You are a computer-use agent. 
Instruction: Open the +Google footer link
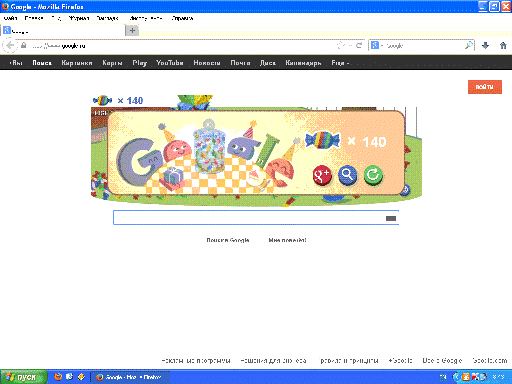pyautogui.click(x=400, y=360)
